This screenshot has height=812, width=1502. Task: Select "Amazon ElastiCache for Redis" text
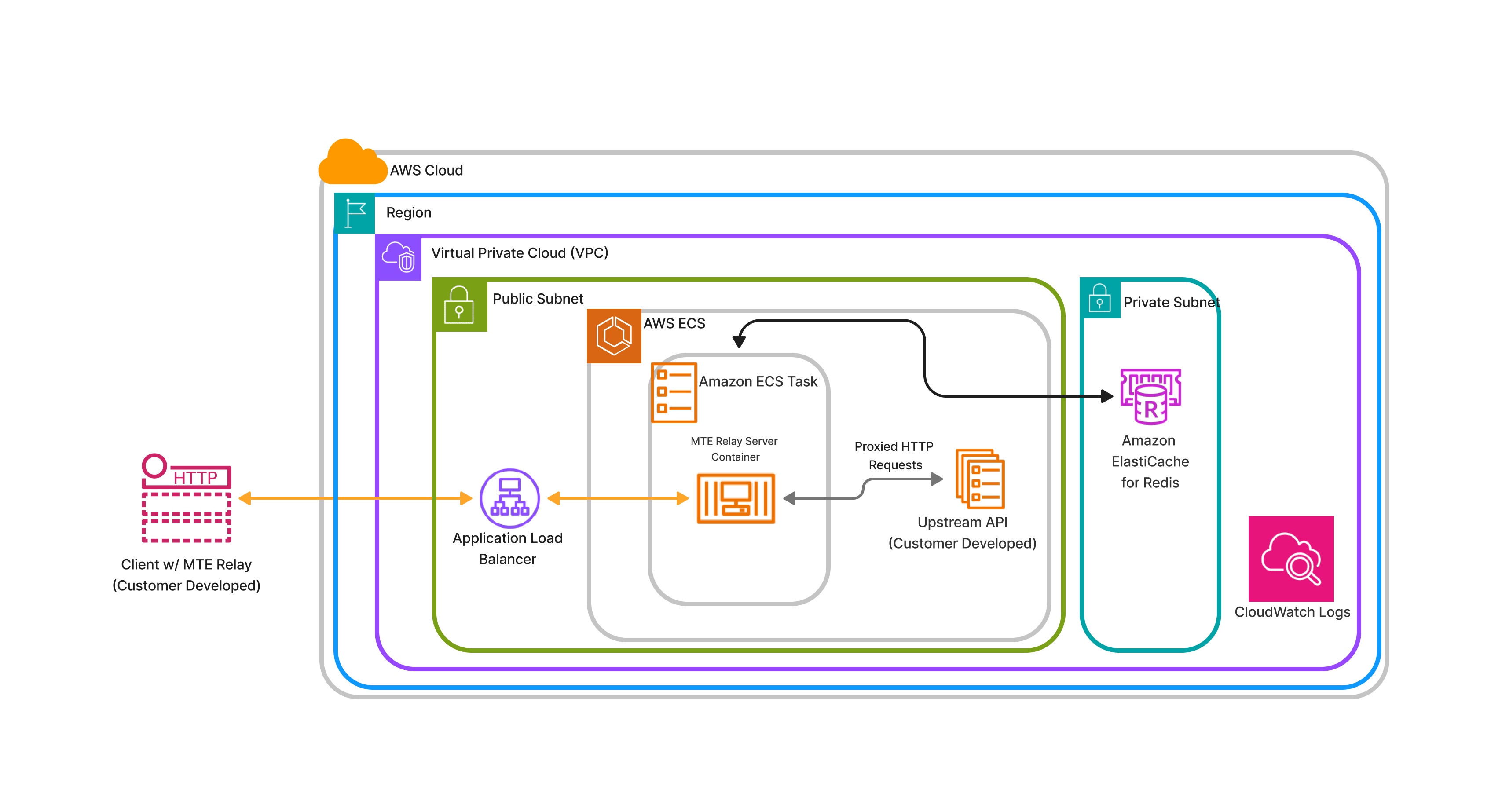1150,461
